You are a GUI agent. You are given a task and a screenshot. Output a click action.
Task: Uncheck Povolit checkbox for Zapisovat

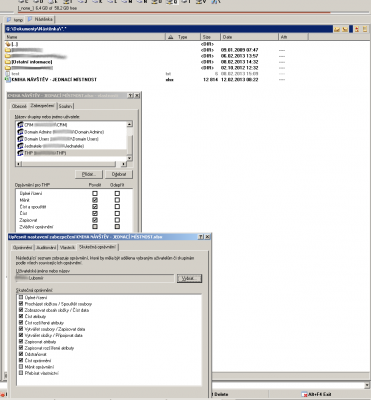point(95,220)
